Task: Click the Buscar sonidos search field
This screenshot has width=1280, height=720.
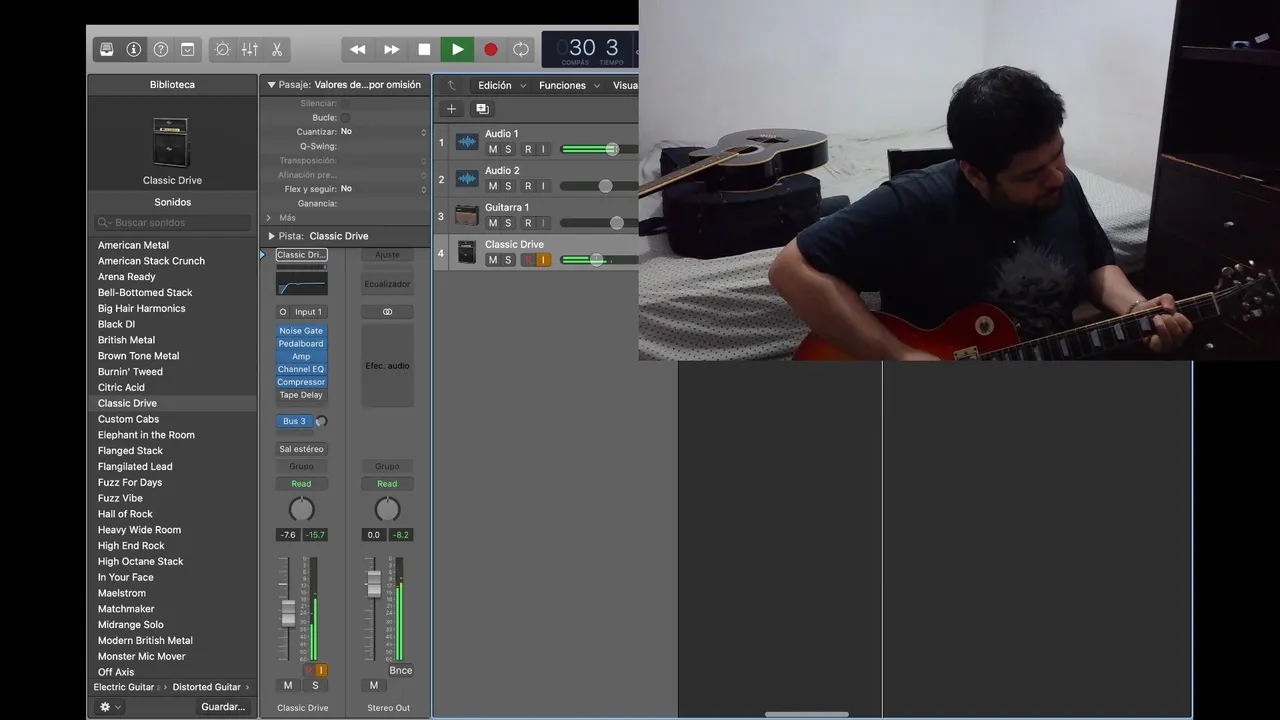Action: 172,223
